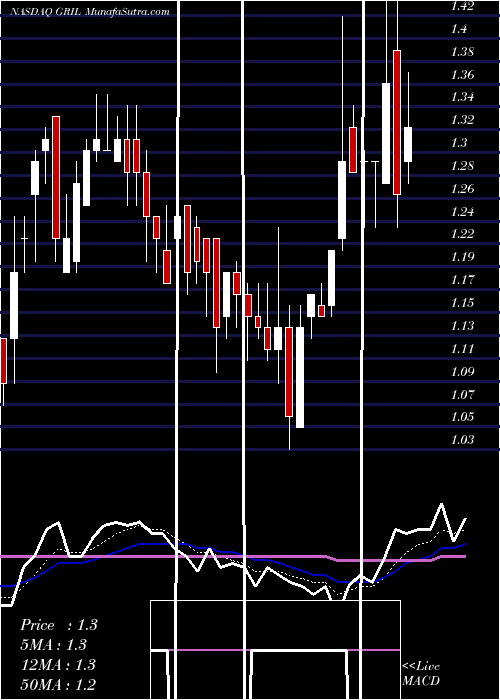Click the 1.07 price axis label

click(x=462, y=394)
